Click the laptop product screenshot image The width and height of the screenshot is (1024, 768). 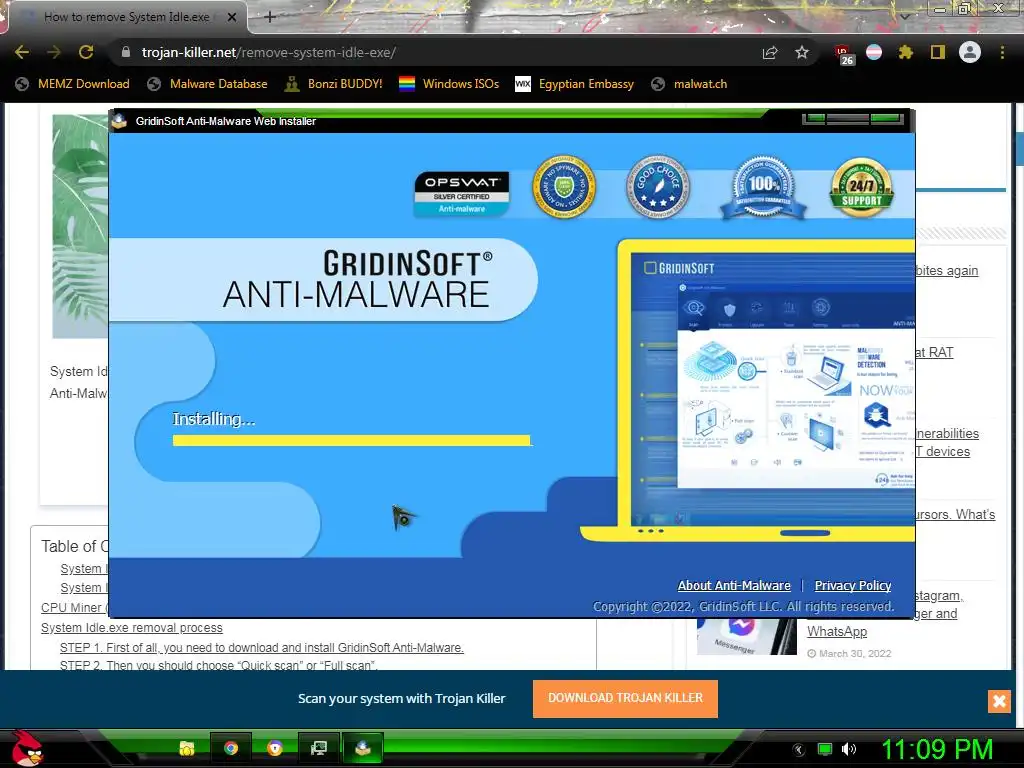pyautogui.click(x=748, y=391)
